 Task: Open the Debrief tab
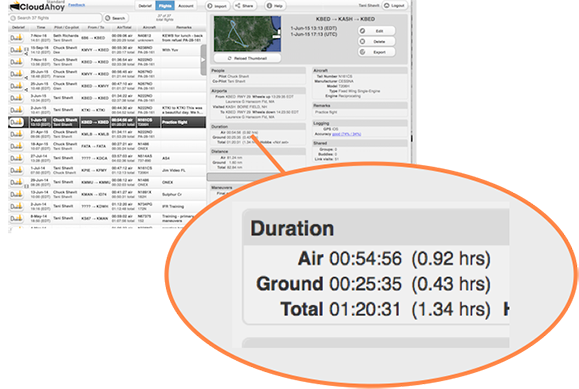(145, 6)
